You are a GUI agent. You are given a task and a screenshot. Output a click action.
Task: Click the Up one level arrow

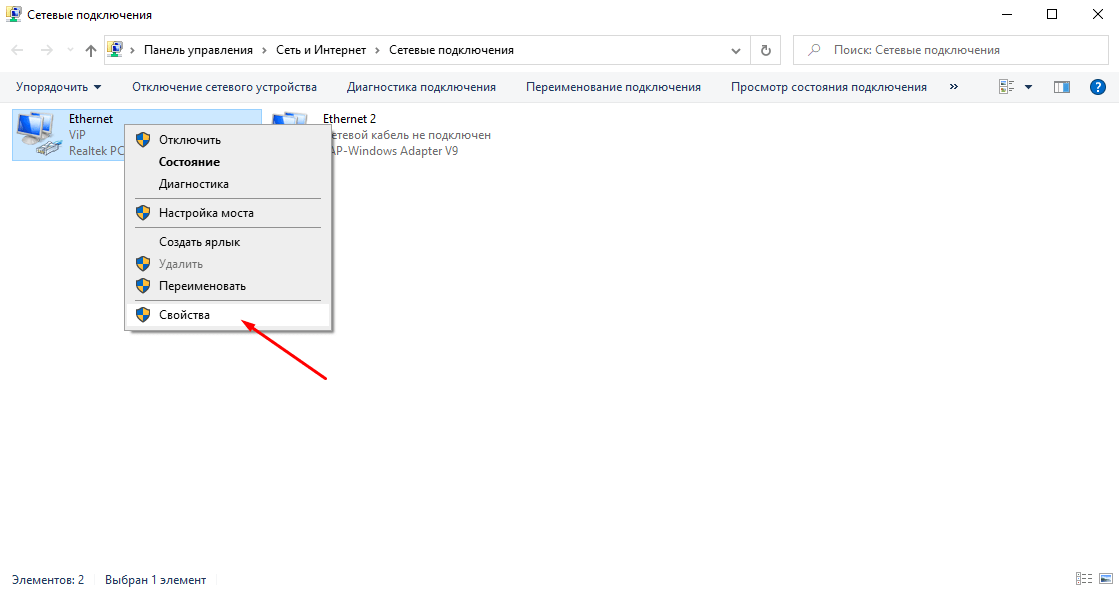tap(91, 50)
